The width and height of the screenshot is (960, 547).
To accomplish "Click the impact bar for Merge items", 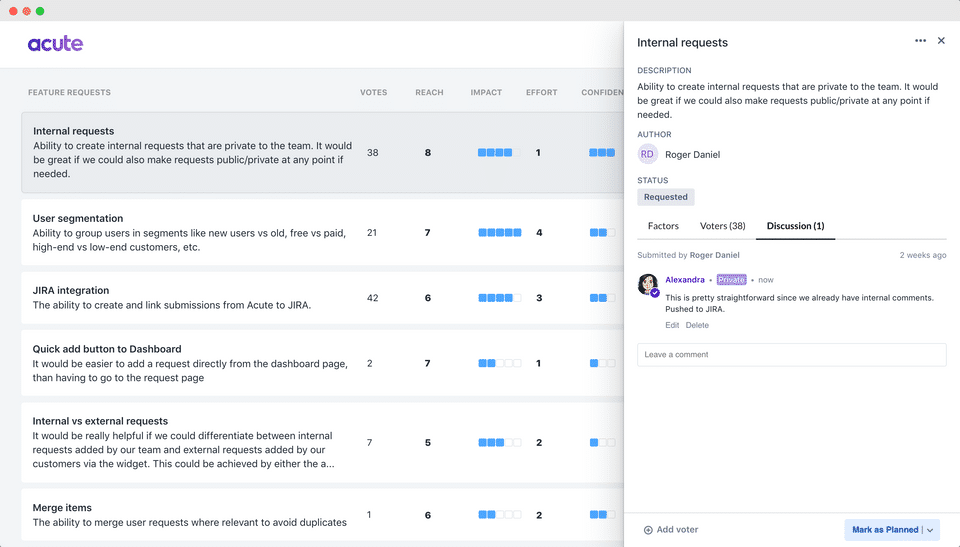I will pos(500,515).
